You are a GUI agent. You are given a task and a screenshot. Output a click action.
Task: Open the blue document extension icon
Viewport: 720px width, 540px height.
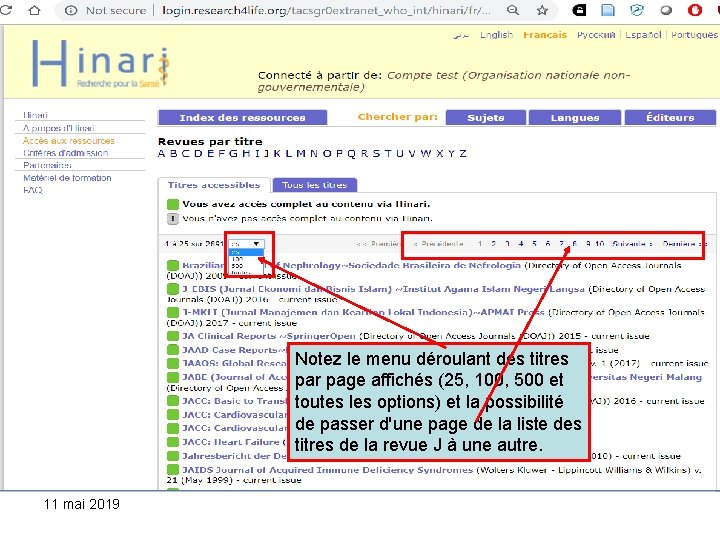[608, 10]
